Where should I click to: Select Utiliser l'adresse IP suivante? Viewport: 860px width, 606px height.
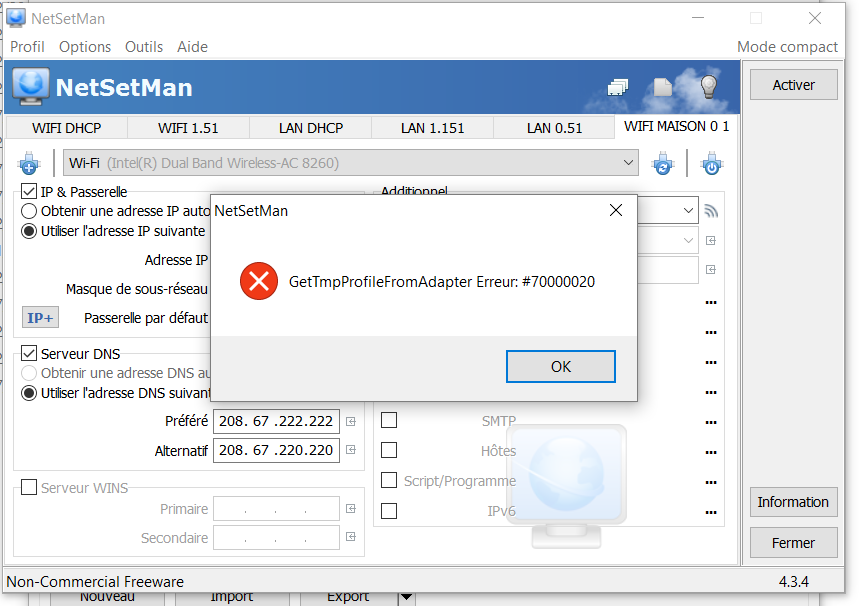tap(29, 231)
